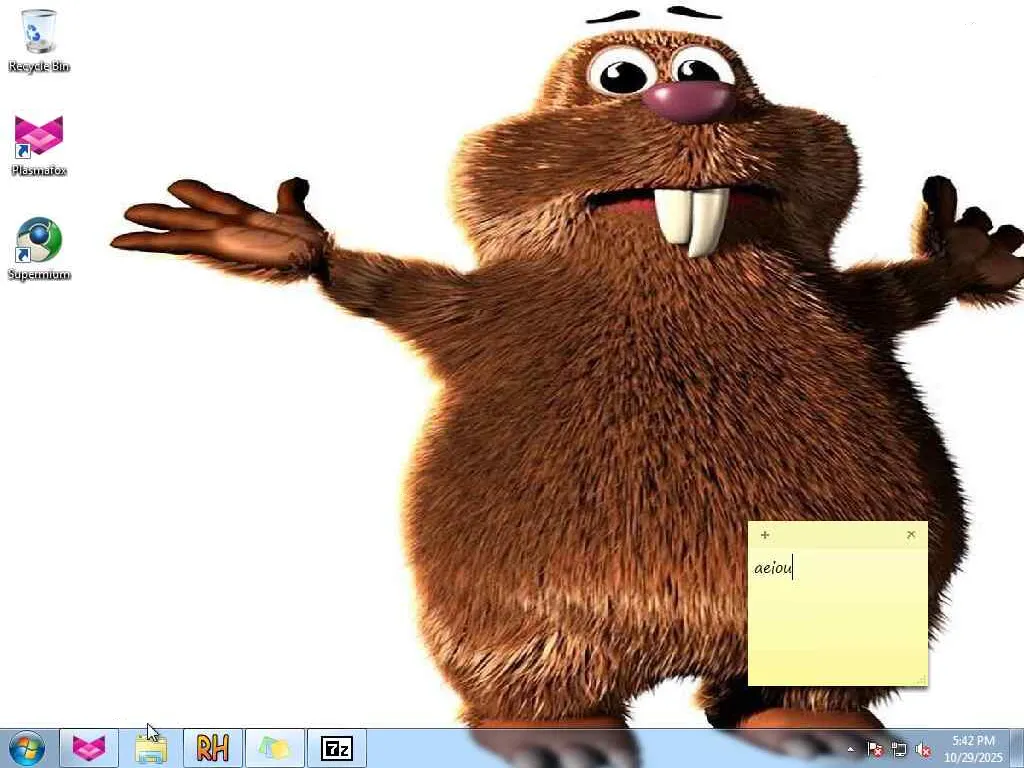Click the sticky note resize grip
This screenshot has width=1024, height=768.
coord(921,680)
